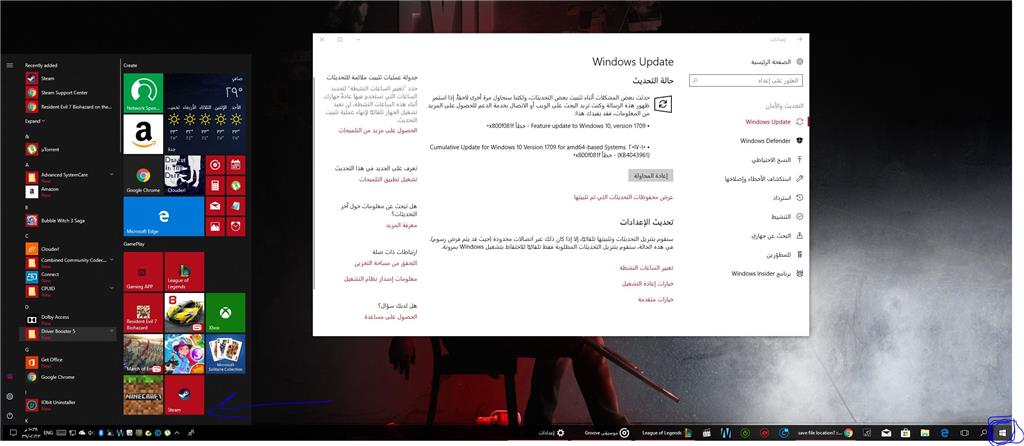Open the Amazon tile

pos(143,134)
